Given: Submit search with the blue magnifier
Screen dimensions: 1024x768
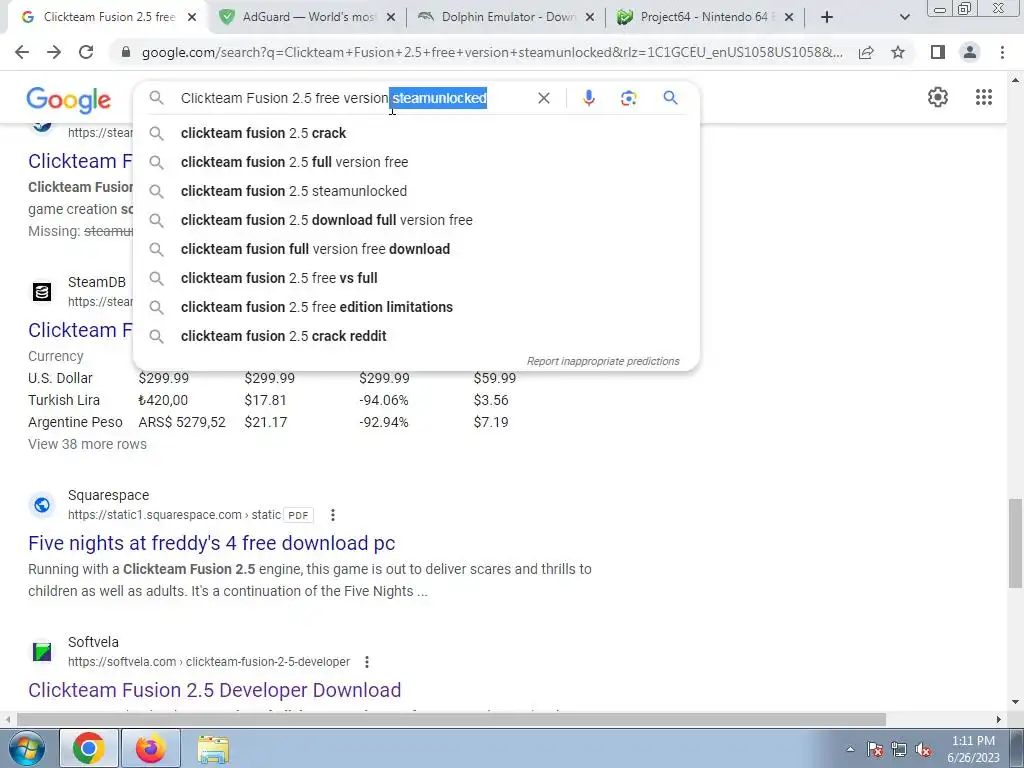Looking at the screenshot, I should 670,98.
